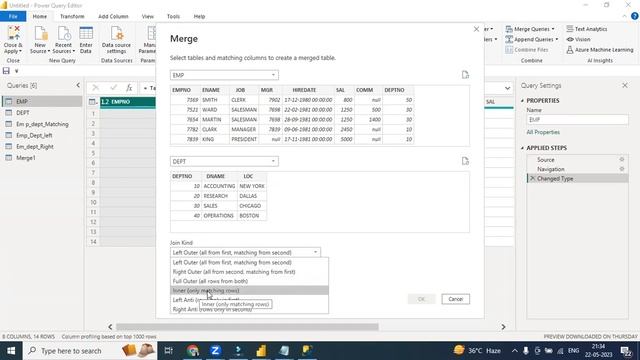Close the Query Settings pane

click(624, 85)
